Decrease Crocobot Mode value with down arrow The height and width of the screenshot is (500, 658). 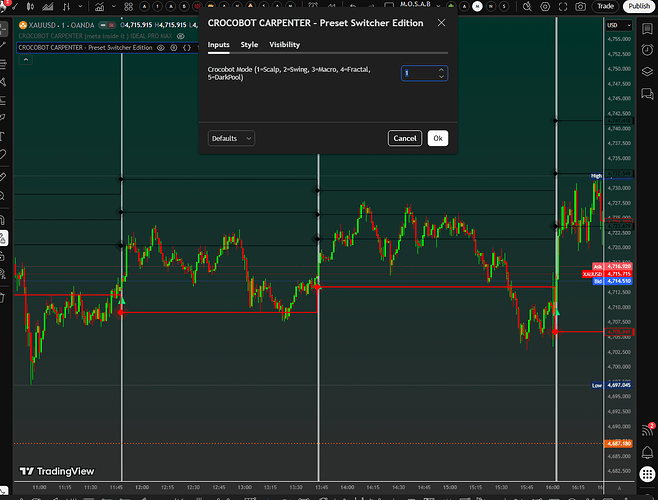tap(441, 76)
